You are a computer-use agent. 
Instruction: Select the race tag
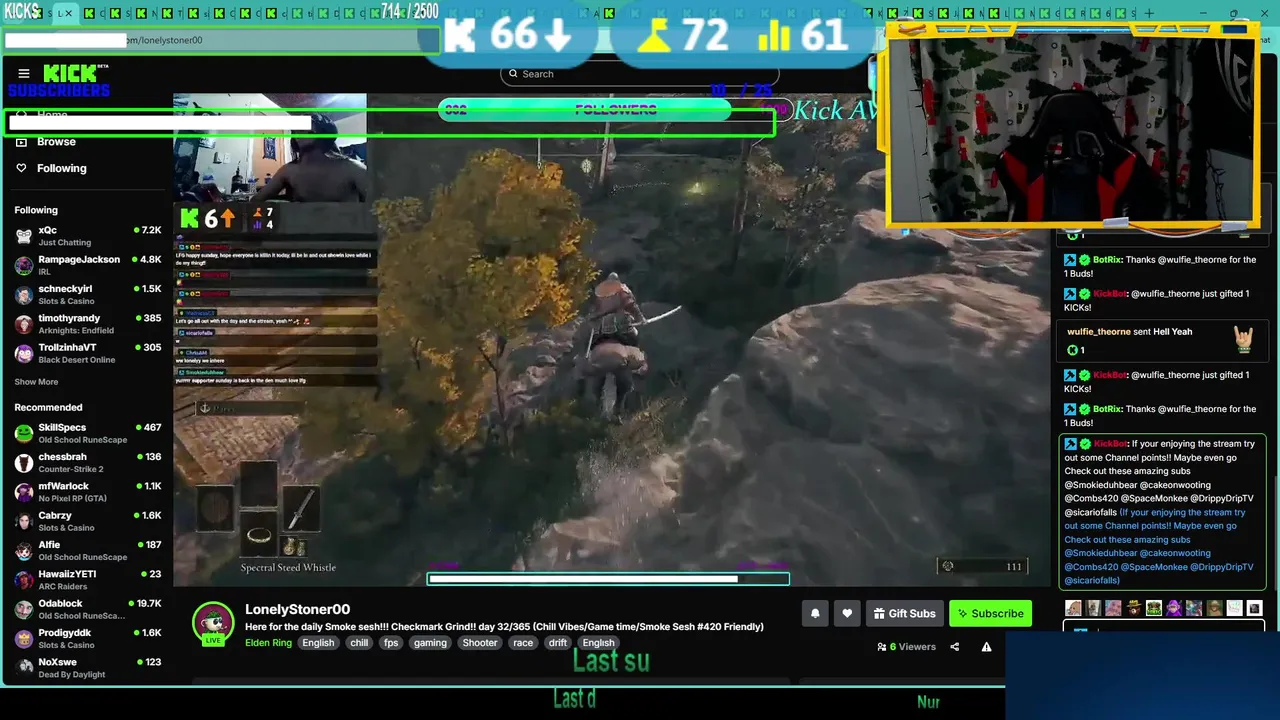point(523,643)
